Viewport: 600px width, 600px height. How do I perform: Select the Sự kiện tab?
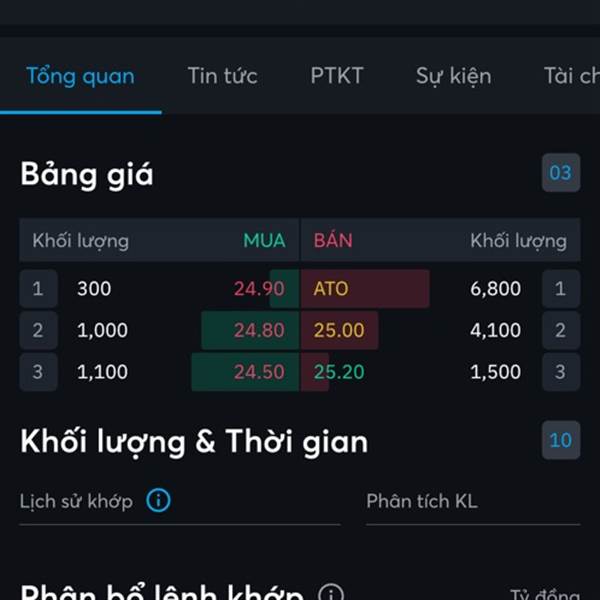(x=453, y=76)
